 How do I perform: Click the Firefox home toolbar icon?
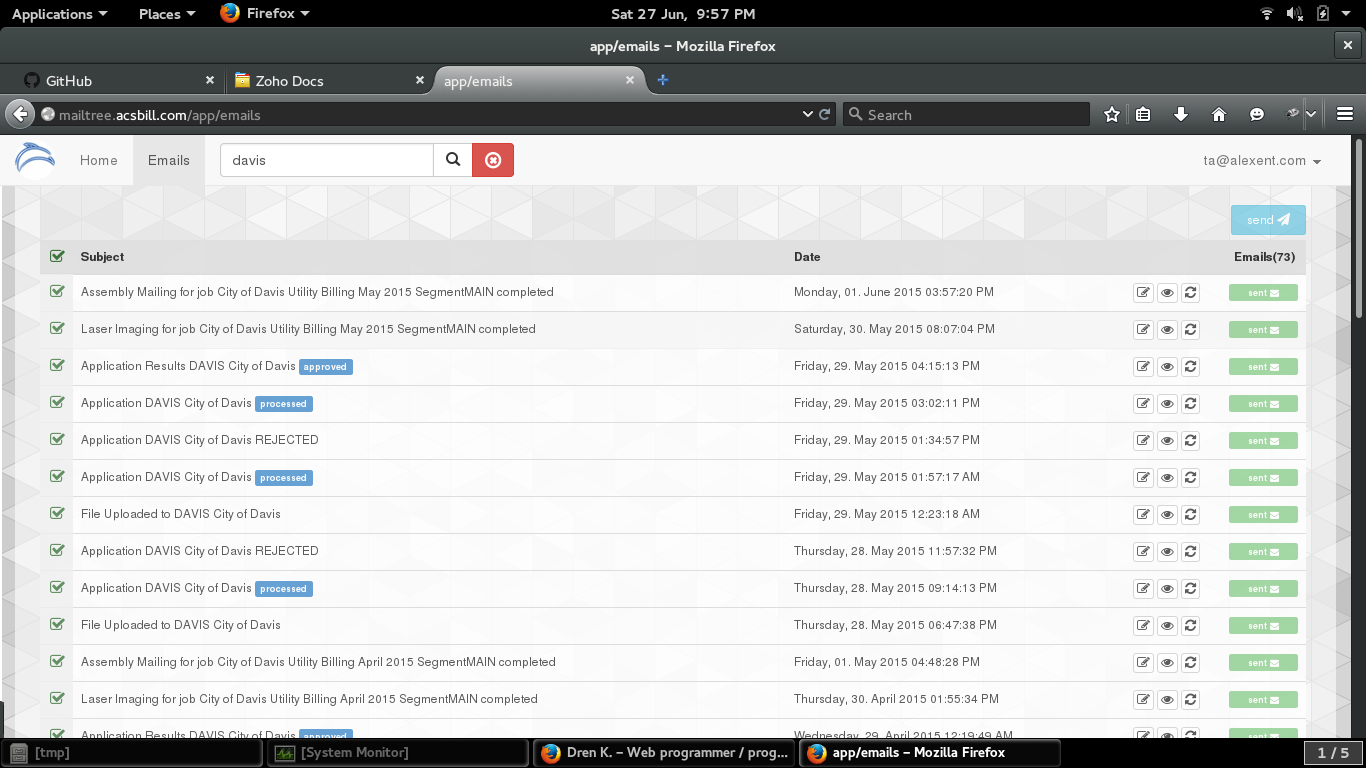[x=1219, y=115]
